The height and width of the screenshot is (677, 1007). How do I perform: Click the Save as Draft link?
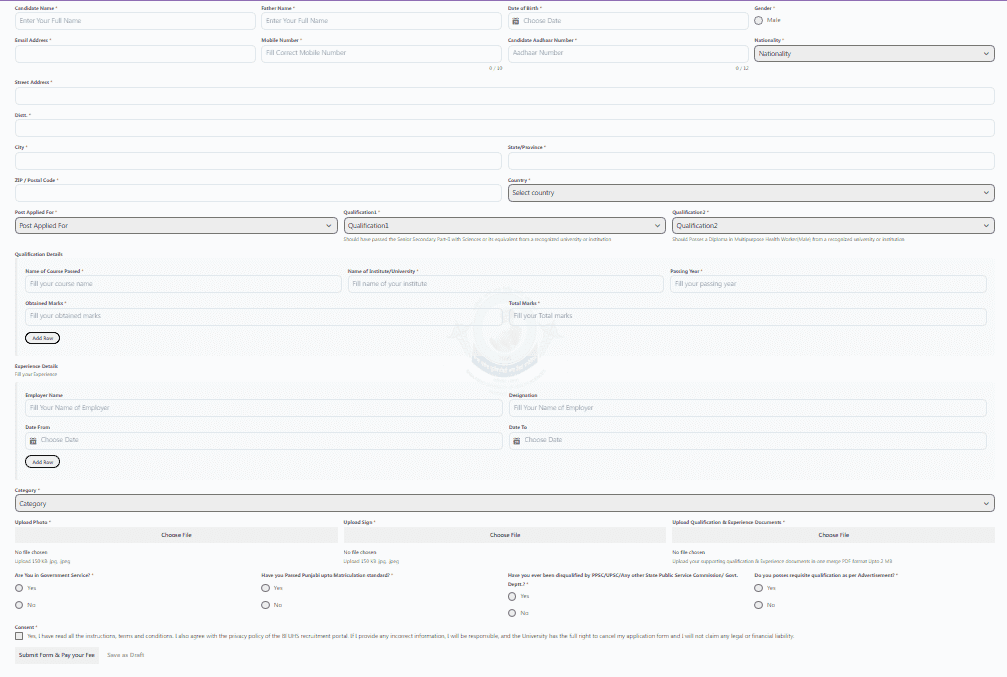coord(126,655)
